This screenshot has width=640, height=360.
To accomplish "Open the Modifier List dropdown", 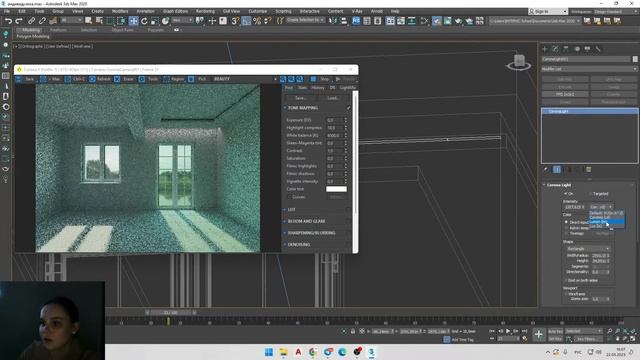I will click(x=589, y=69).
